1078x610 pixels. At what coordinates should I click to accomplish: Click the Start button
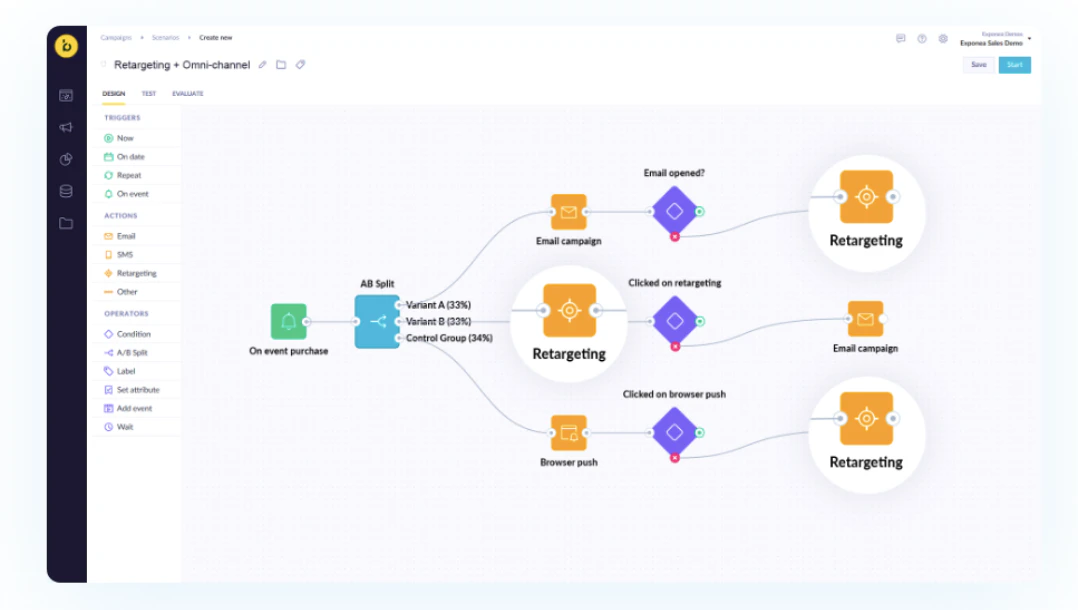1015,65
